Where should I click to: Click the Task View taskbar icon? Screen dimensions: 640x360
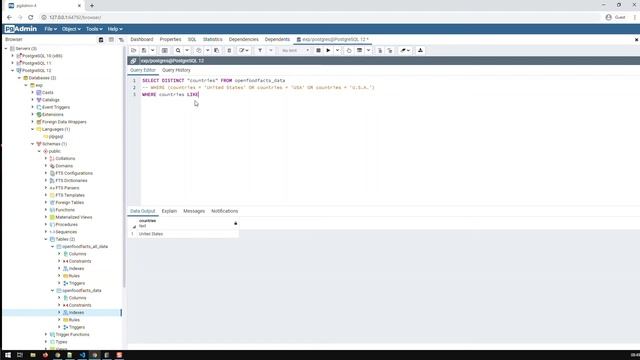[x=20, y=355]
